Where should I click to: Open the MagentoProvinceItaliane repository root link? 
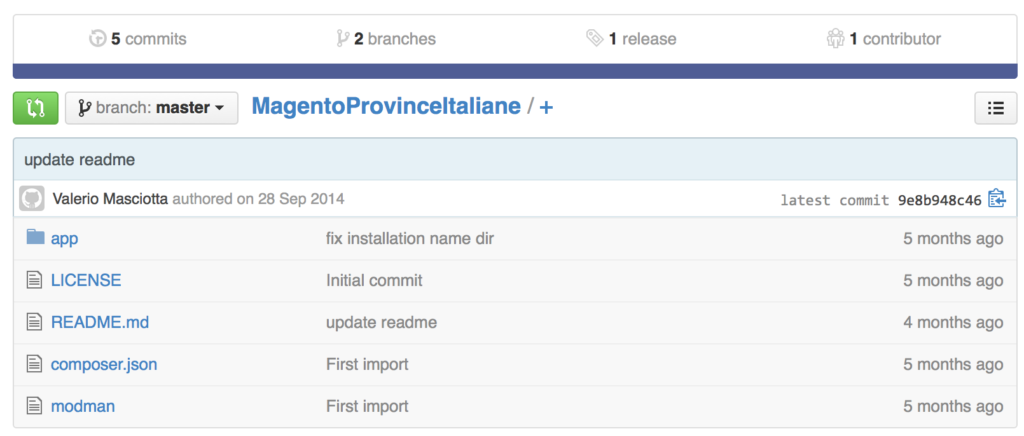386,106
